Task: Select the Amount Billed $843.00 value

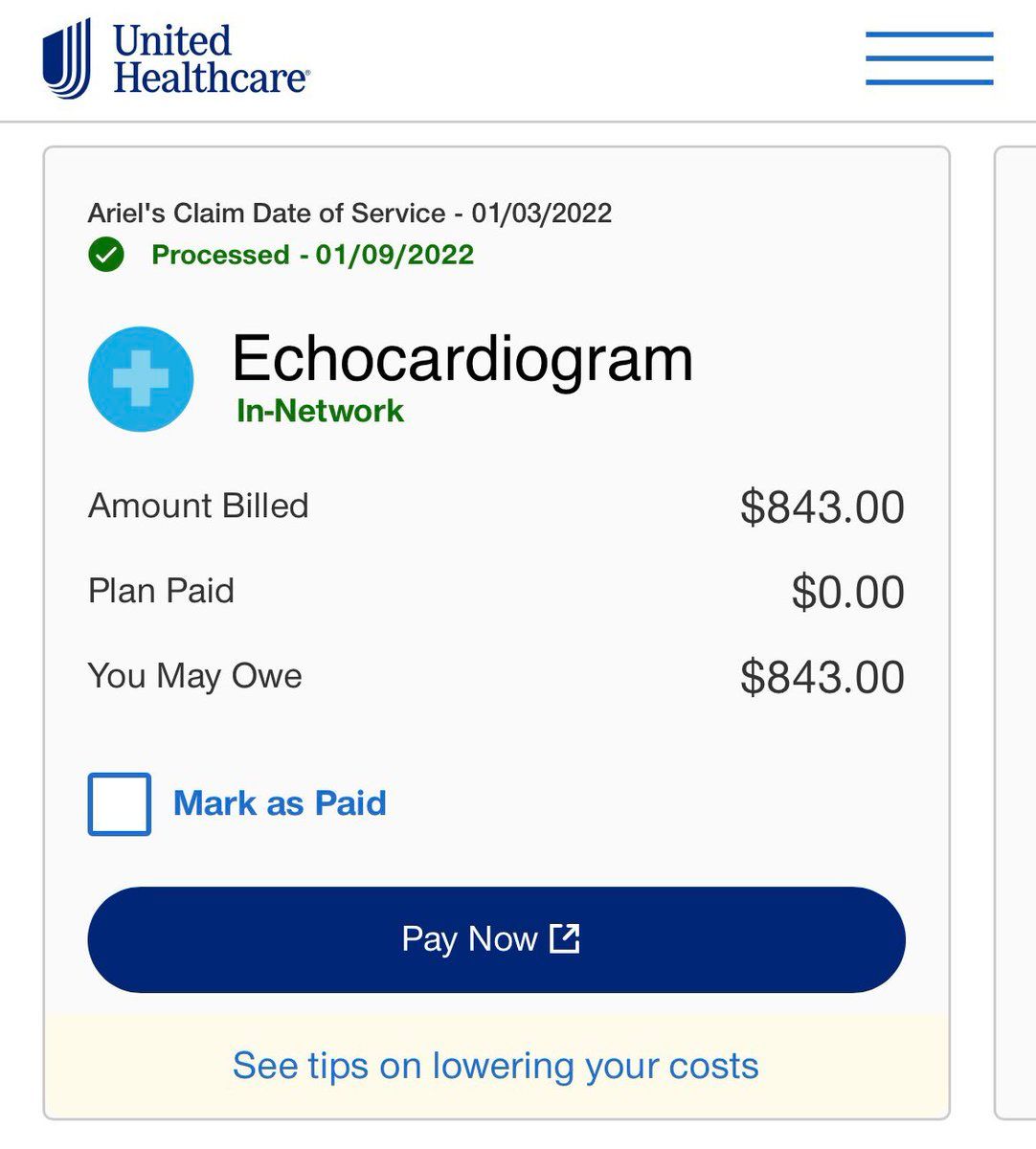Action: coord(822,507)
